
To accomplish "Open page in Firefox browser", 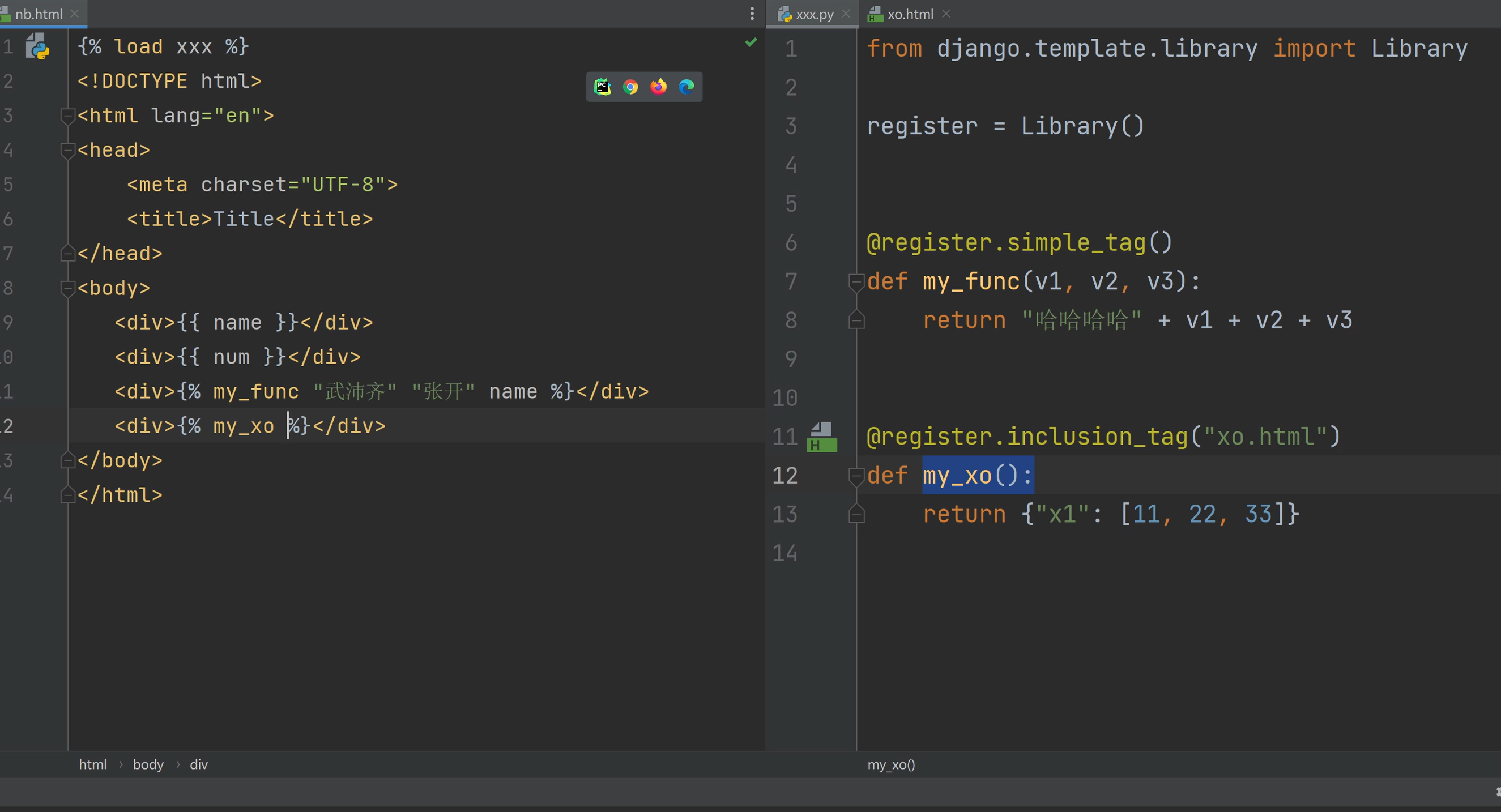I will click(x=658, y=87).
